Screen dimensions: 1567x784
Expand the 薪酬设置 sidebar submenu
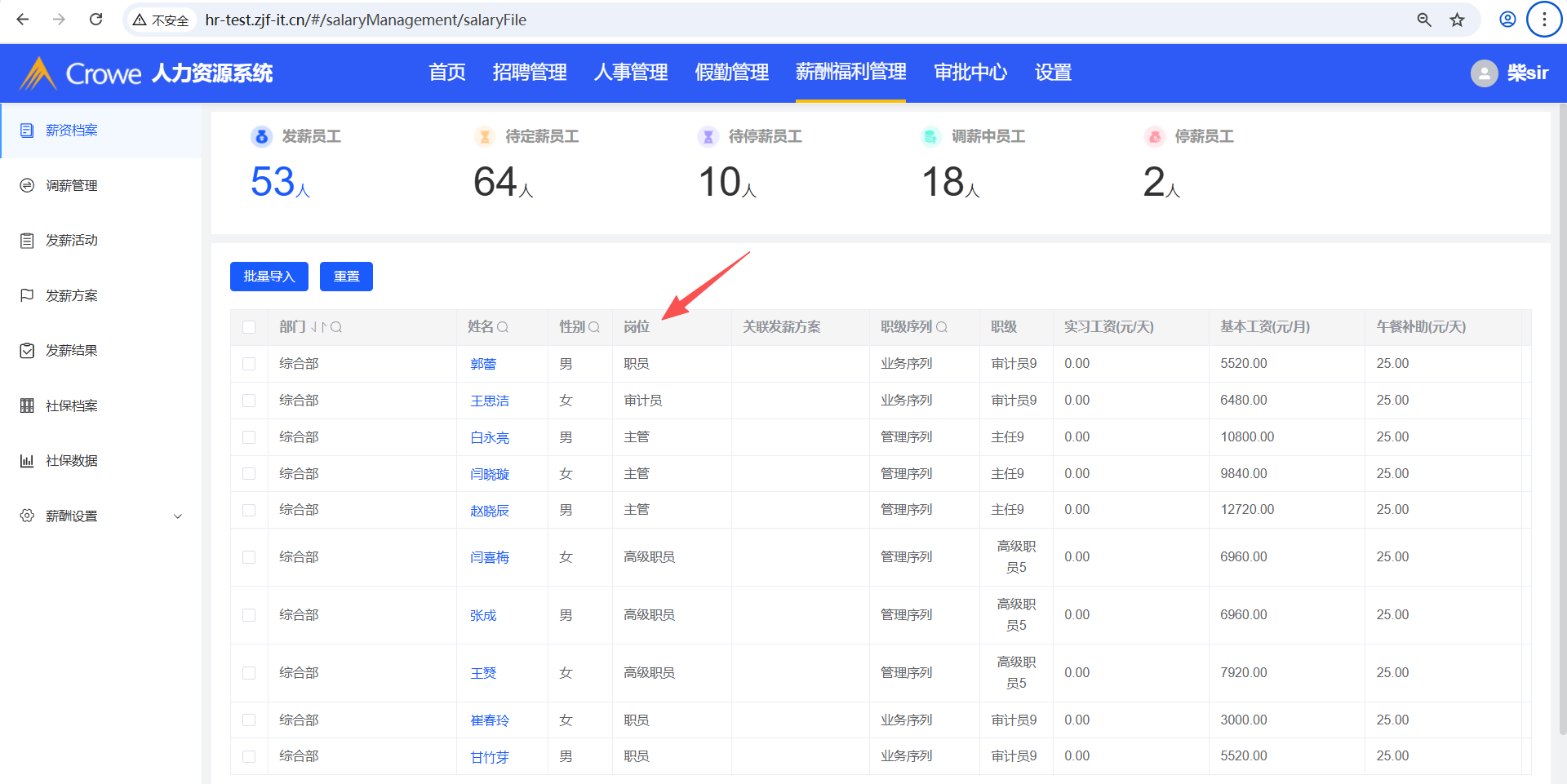[x=177, y=516]
